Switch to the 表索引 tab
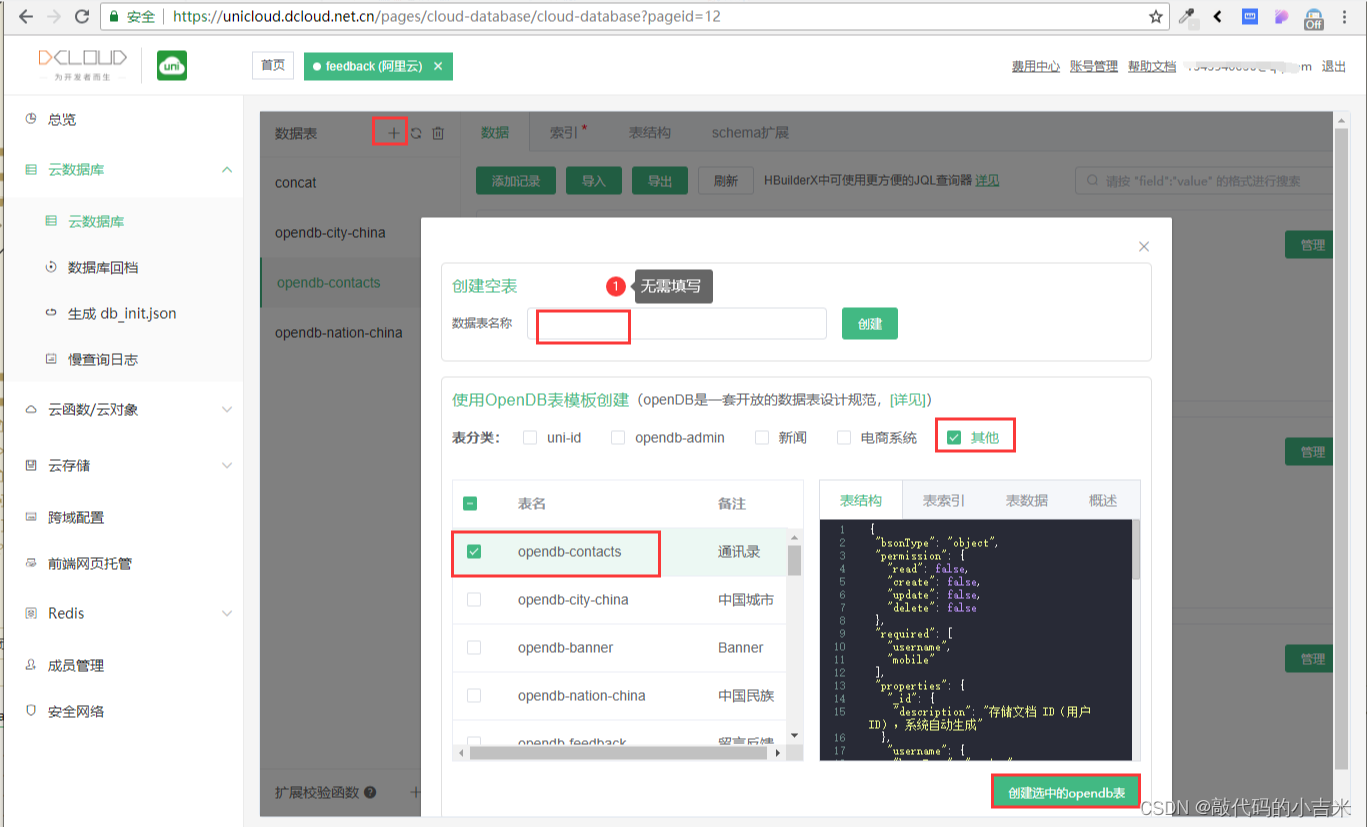 point(943,500)
